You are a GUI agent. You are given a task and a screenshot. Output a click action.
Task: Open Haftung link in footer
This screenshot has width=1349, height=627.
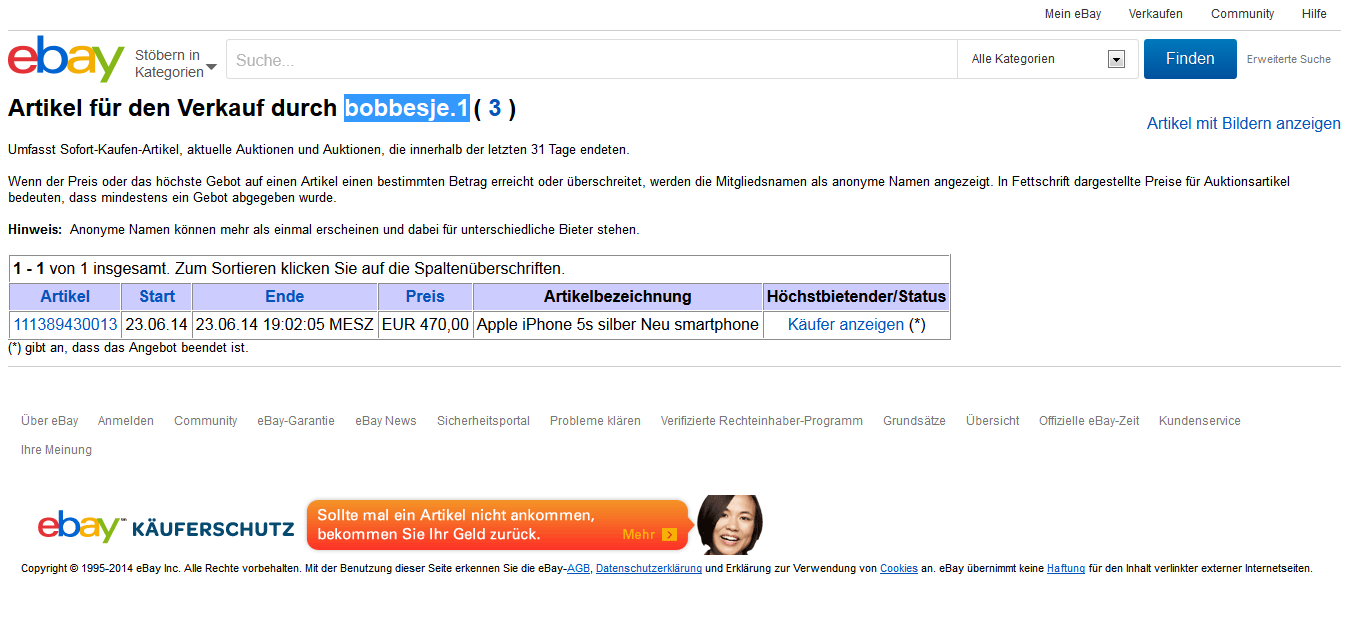1066,569
